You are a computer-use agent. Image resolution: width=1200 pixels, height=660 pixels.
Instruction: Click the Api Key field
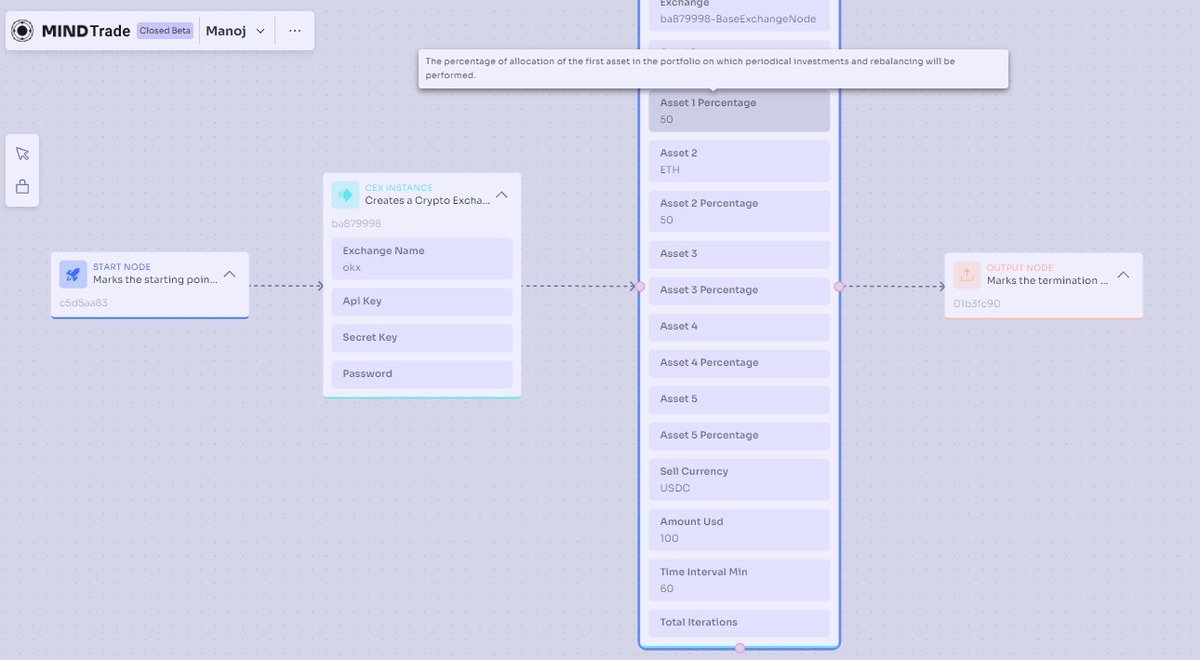click(422, 302)
